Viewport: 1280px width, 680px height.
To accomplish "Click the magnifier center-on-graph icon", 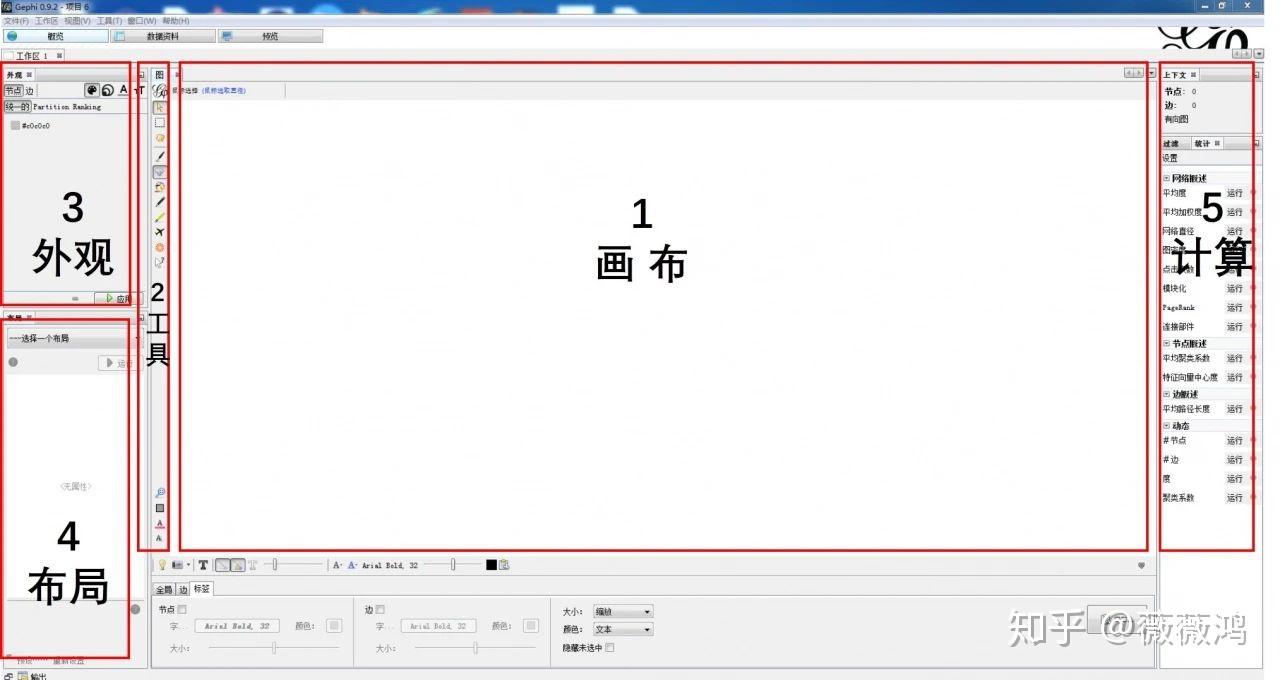I will coord(160,493).
